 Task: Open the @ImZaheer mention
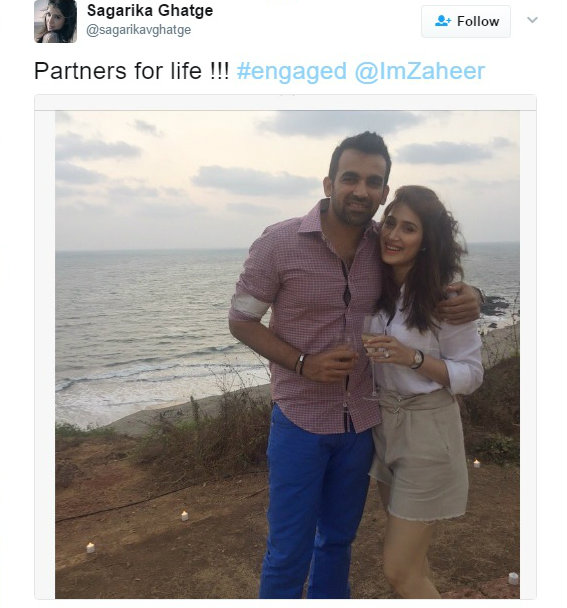(x=420, y=71)
